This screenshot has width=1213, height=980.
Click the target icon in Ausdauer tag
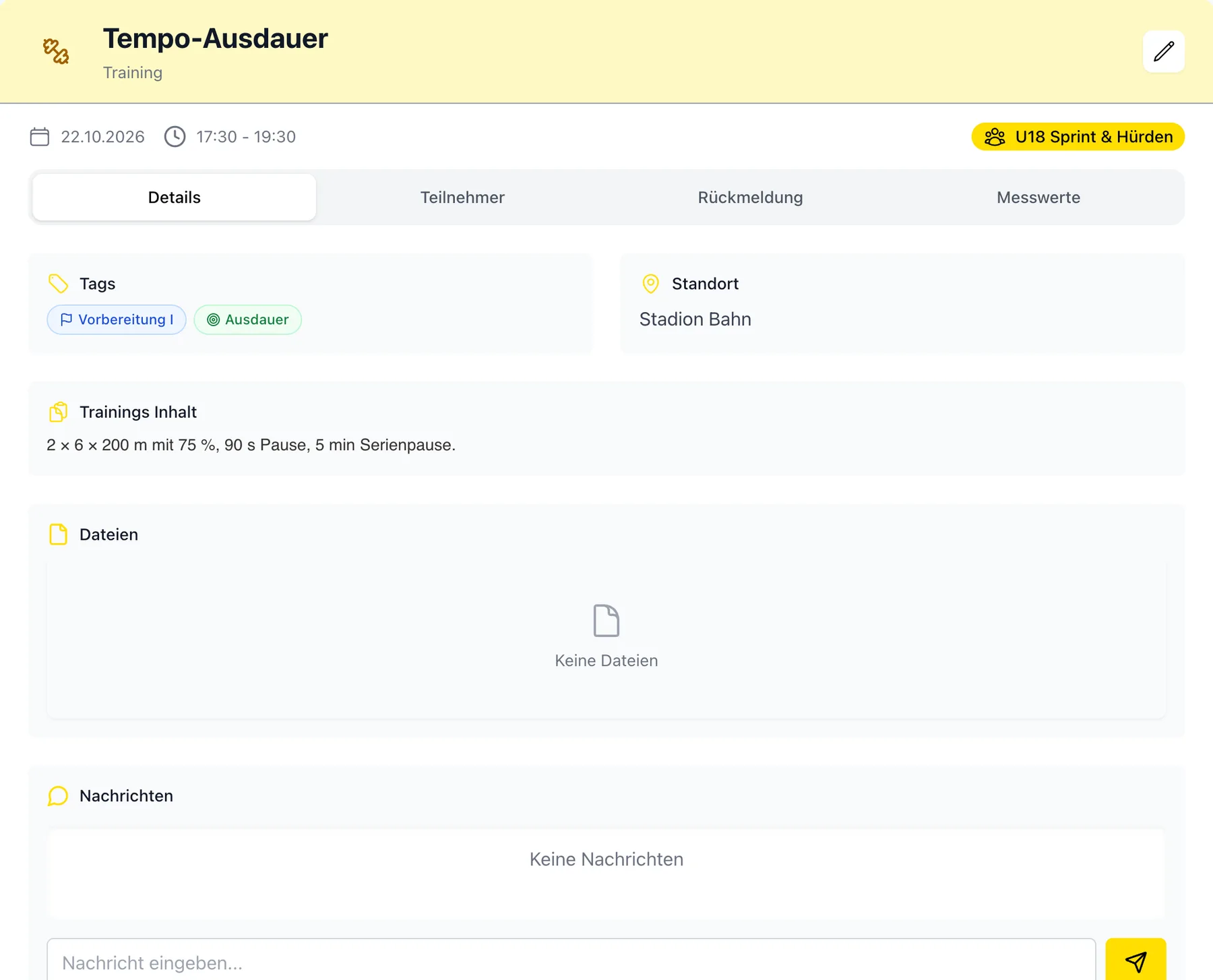[x=213, y=319]
